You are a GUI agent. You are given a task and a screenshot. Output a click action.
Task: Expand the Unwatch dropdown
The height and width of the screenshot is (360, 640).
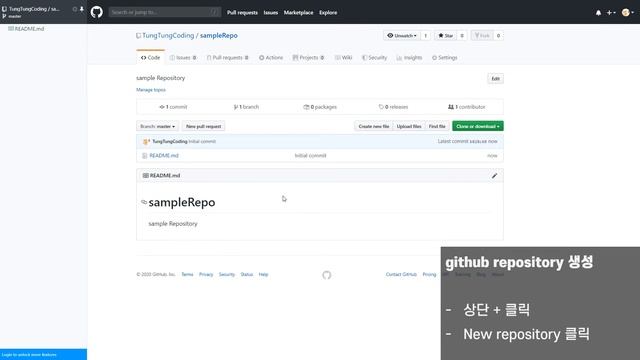point(402,36)
